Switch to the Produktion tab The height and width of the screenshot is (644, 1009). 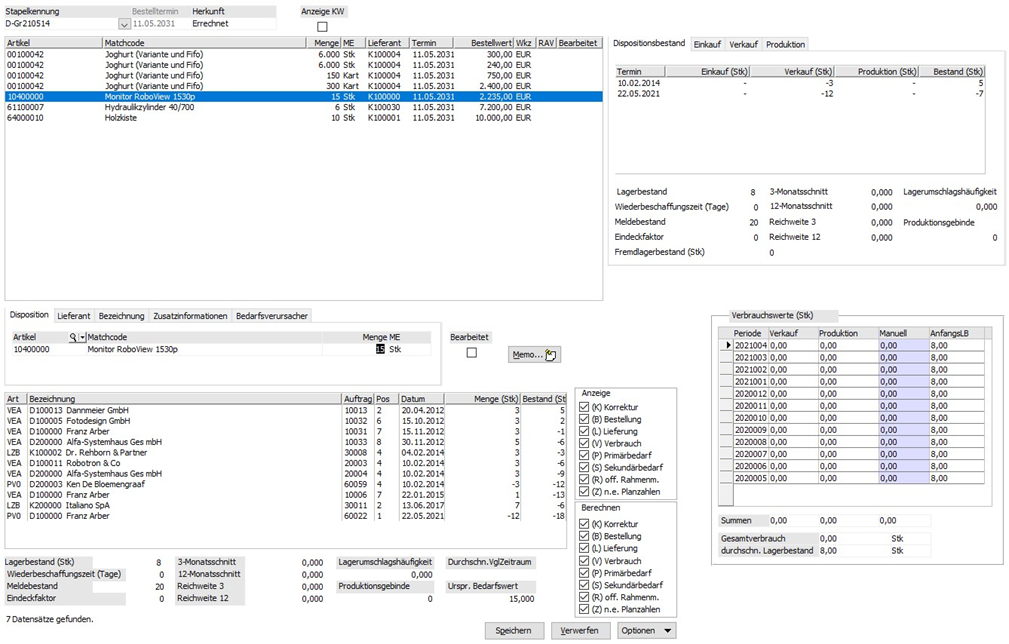785,44
